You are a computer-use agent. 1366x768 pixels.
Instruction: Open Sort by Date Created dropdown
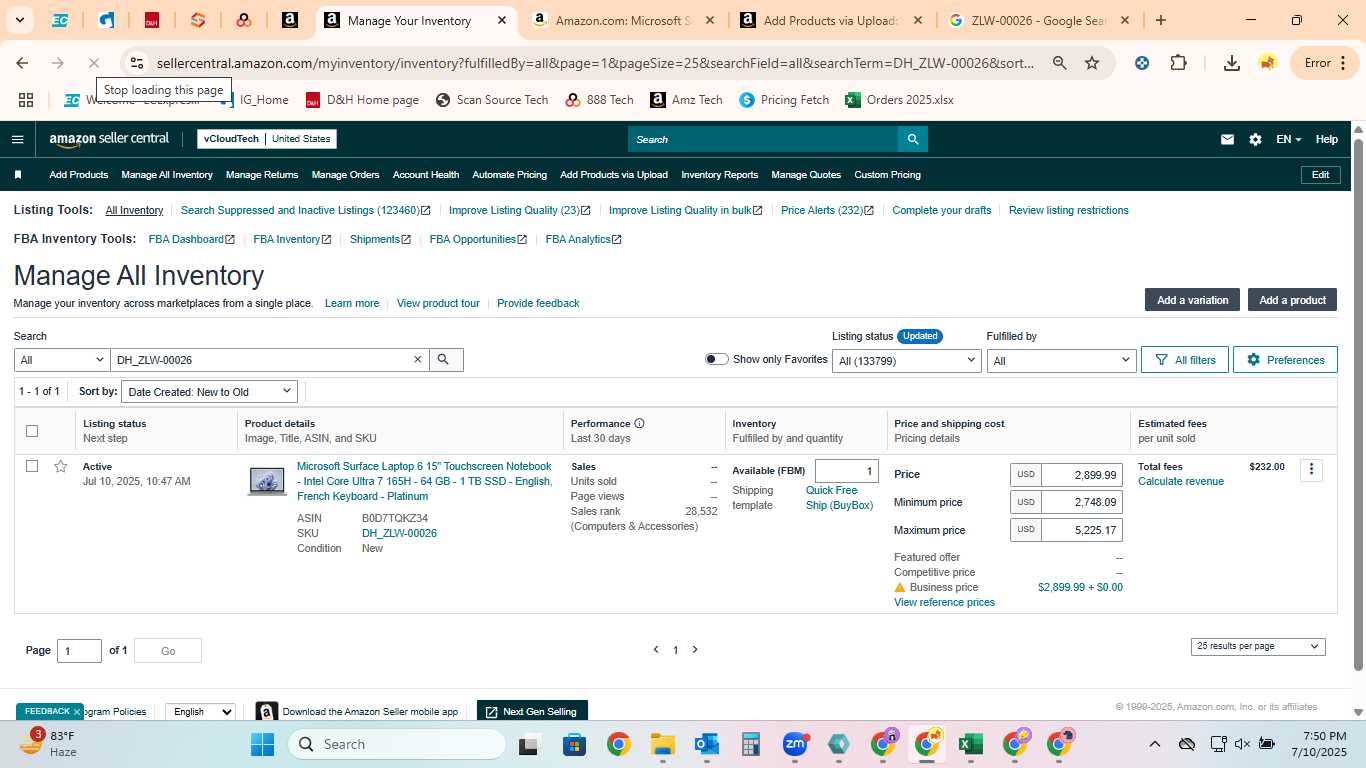point(209,392)
